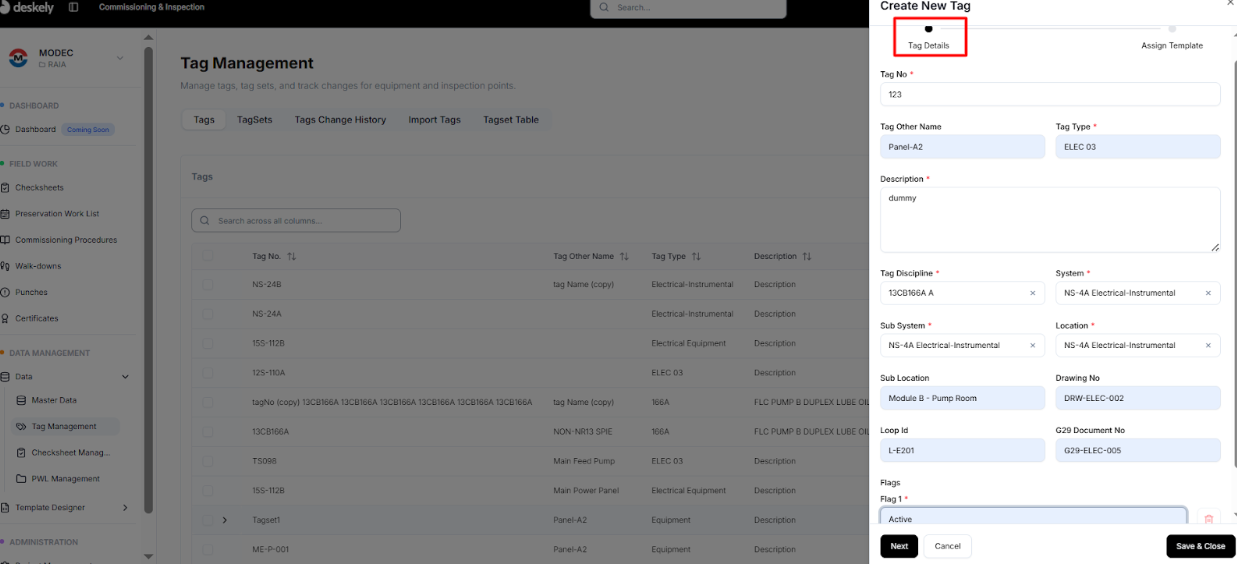This screenshot has width=1237, height=564.
Task: Open the System dropdown
Action: pyautogui.click(x=1138, y=293)
